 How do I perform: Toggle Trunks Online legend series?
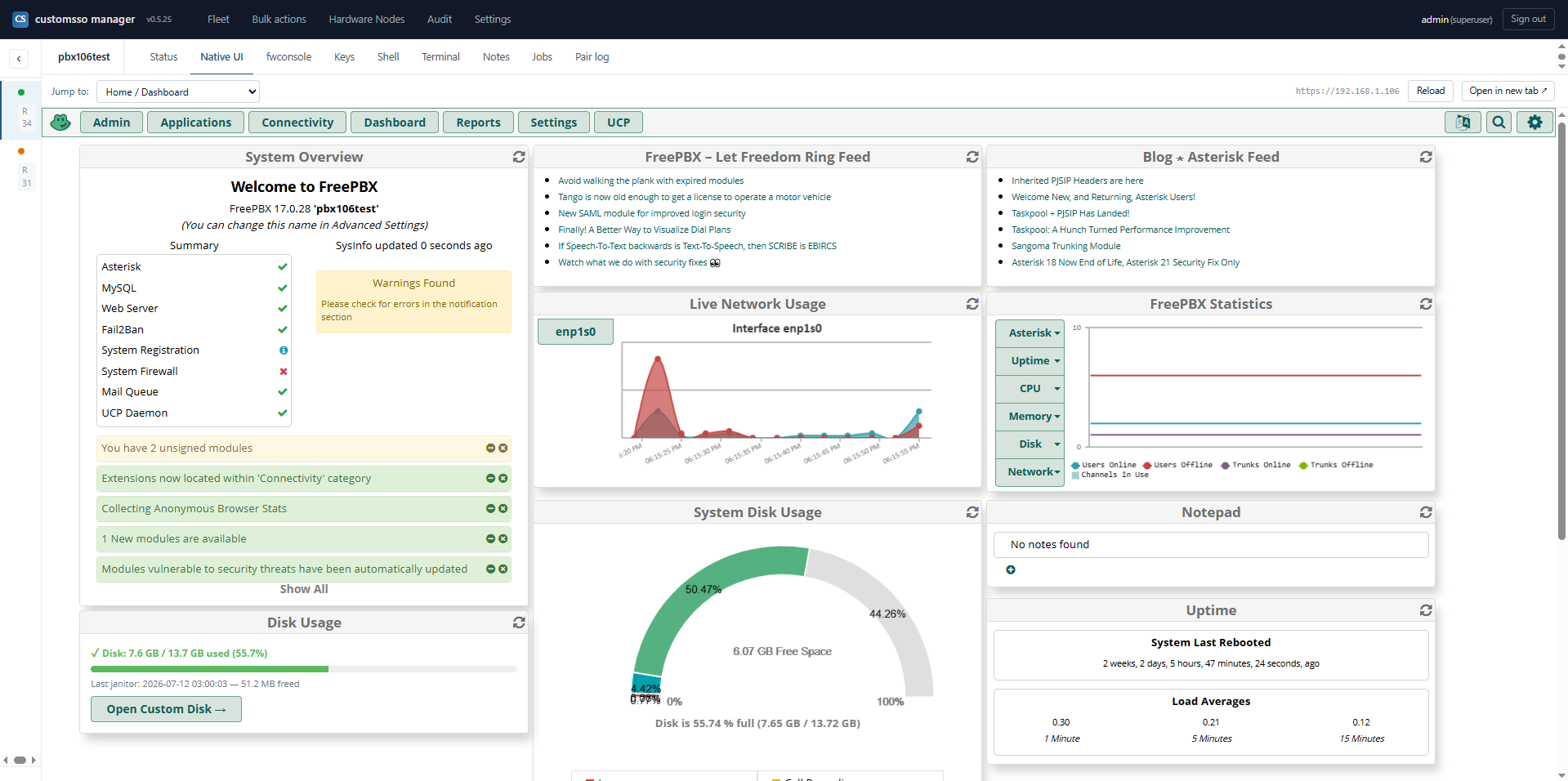tap(1256, 465)
